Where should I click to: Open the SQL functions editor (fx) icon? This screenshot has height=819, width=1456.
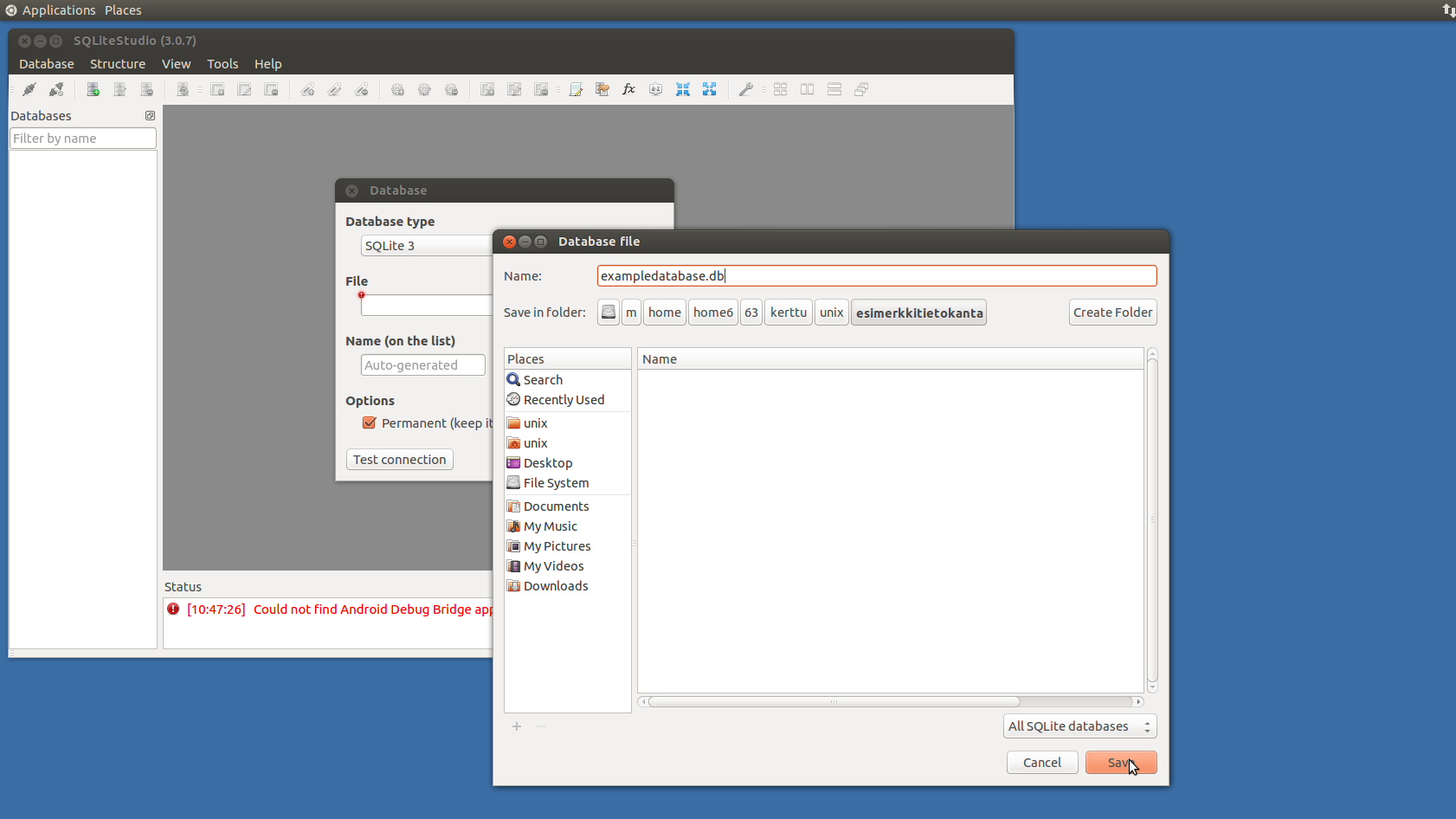[629, 89]
